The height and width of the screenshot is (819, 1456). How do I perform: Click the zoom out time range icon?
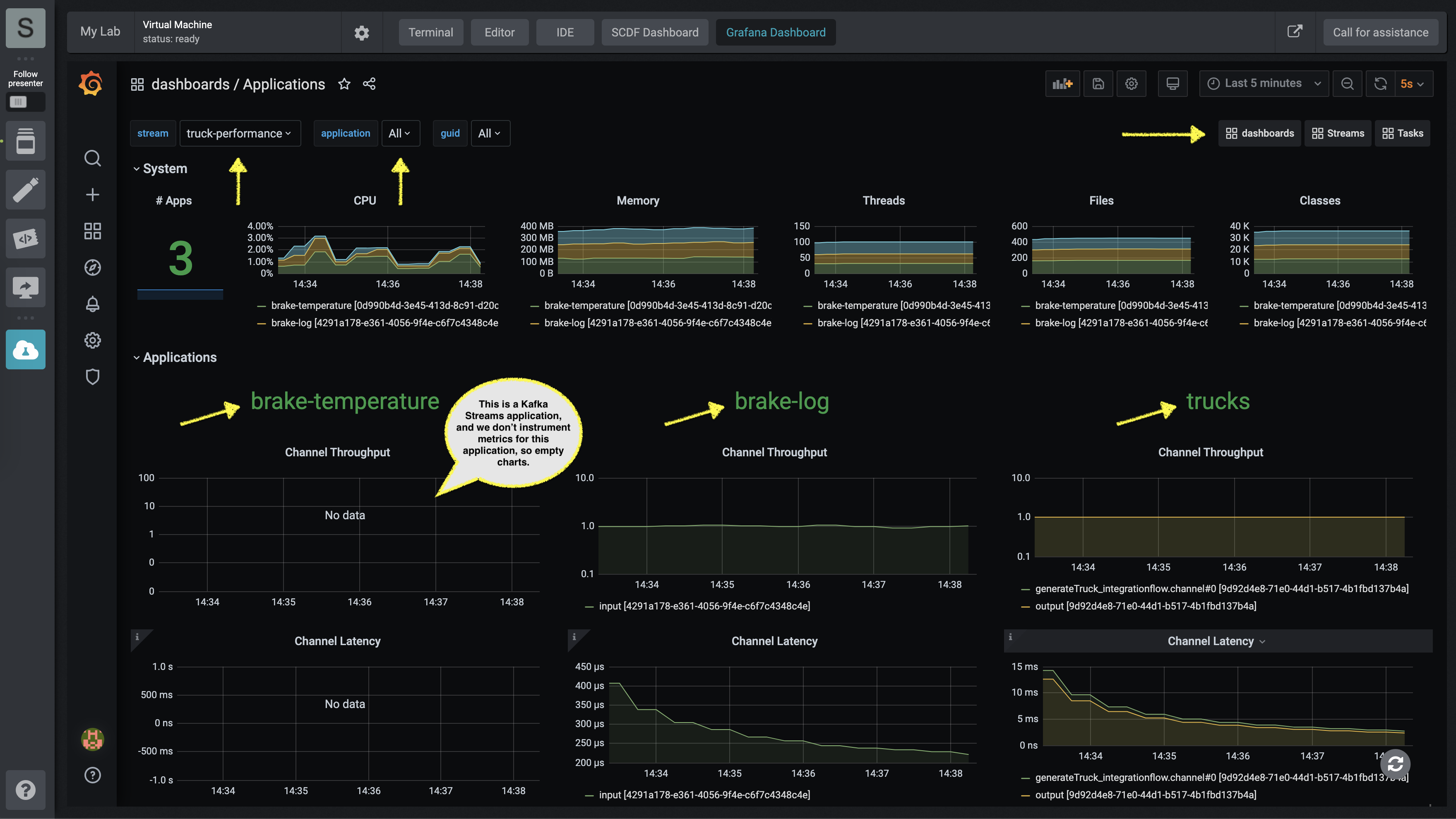(1348, 84)
